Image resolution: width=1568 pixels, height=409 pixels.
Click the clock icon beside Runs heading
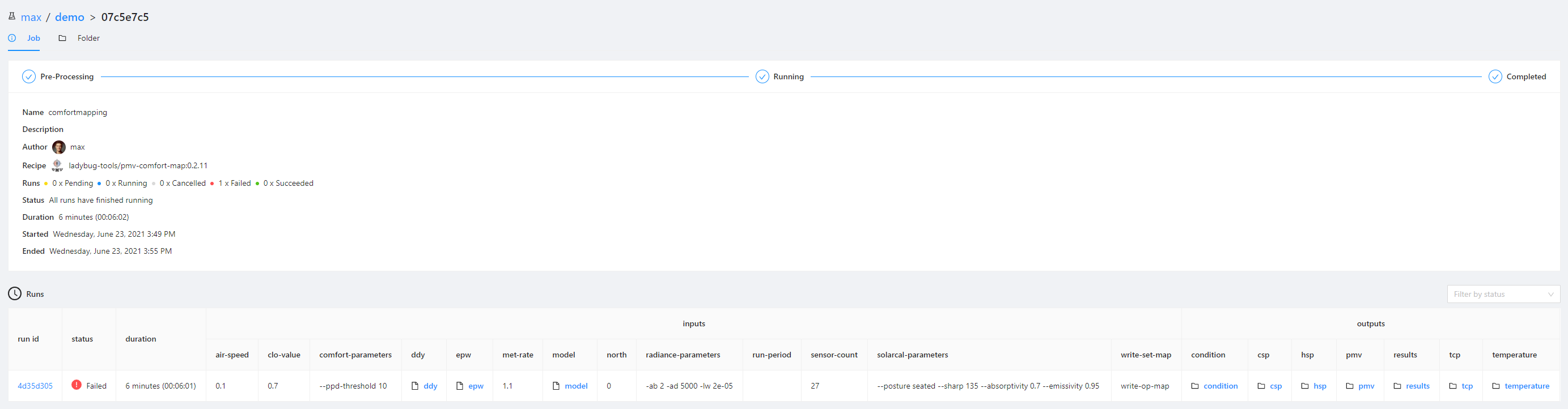point(15,293)
